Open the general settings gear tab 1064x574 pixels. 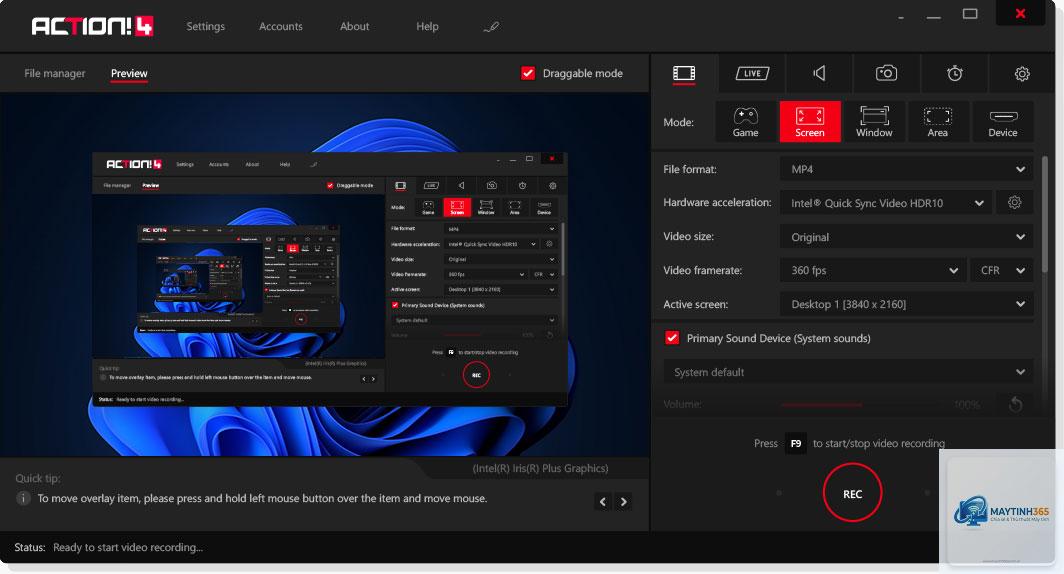(x=1022, y=73)
